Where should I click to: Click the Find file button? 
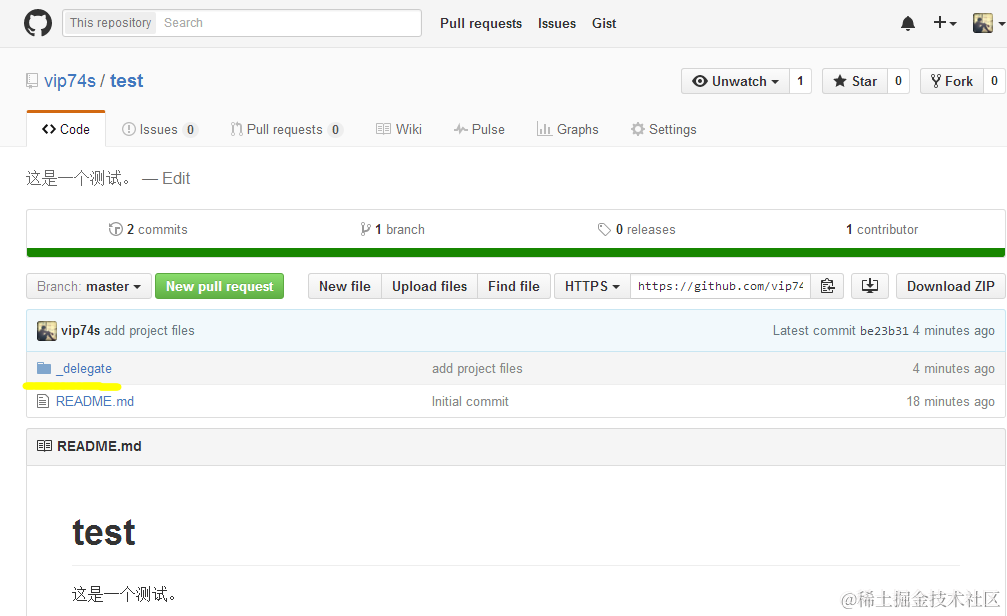(x=514, y=286)
